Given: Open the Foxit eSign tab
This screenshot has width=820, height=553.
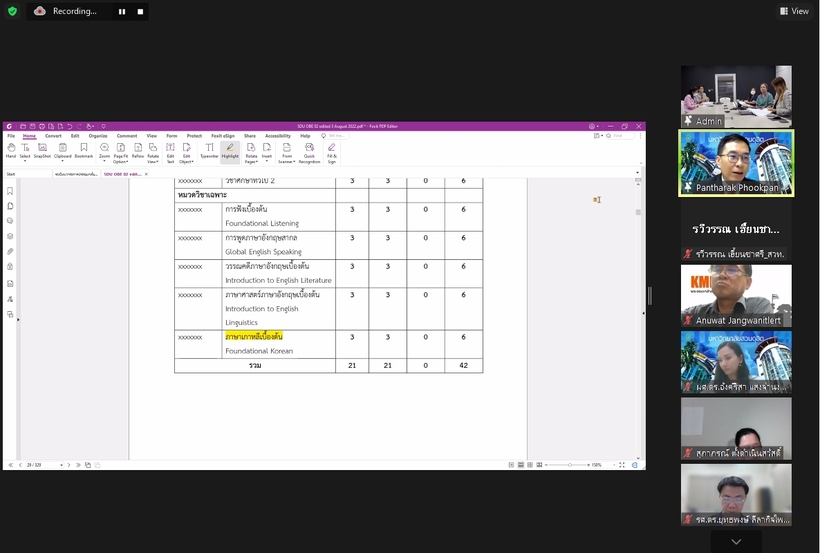Looking at the screenshot, I should (223, 136).
